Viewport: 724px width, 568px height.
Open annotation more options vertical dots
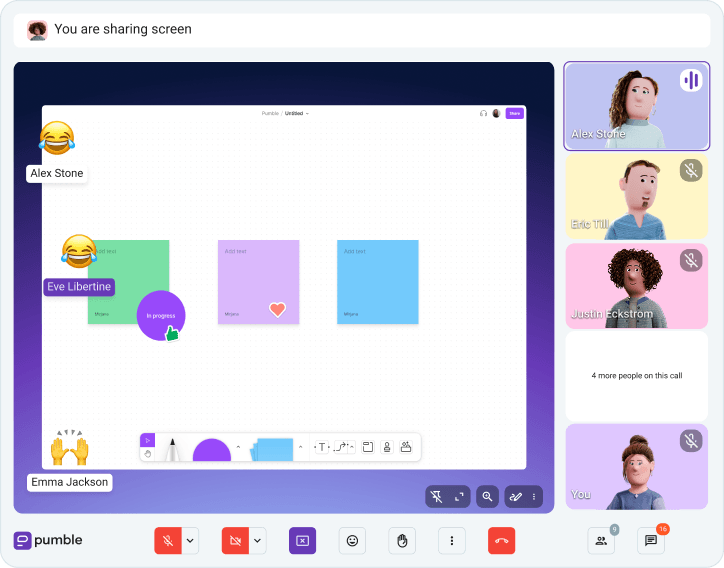pos(534,496)
